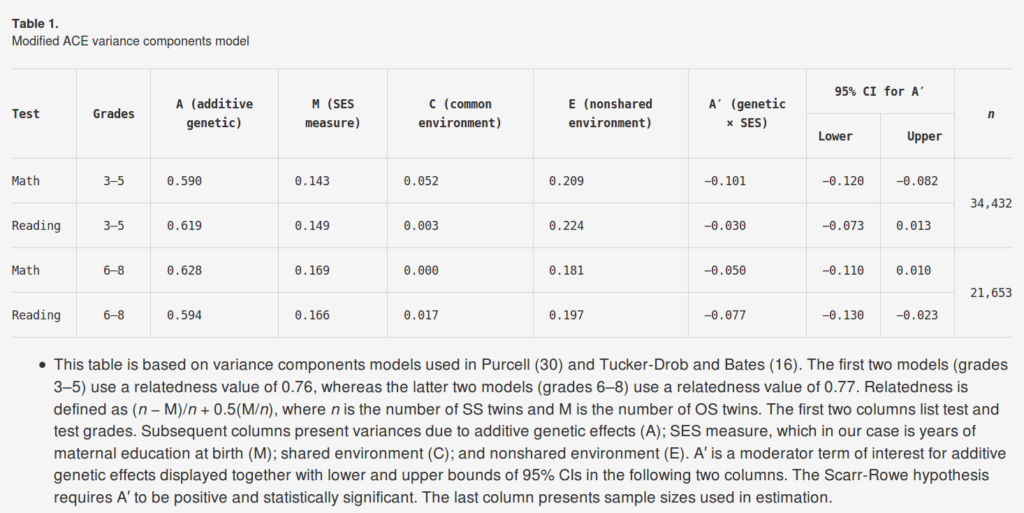Screen dimensions: 1024x513
Task: Click the sample size cell 21,653
Action: pos(991,293)
